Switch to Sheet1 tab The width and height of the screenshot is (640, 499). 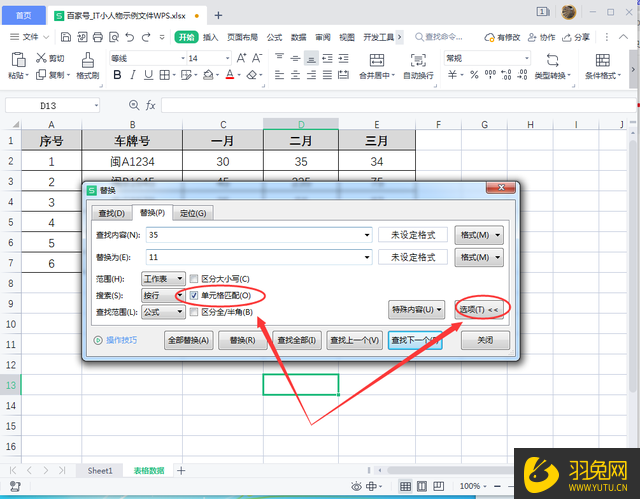(100, 470)
